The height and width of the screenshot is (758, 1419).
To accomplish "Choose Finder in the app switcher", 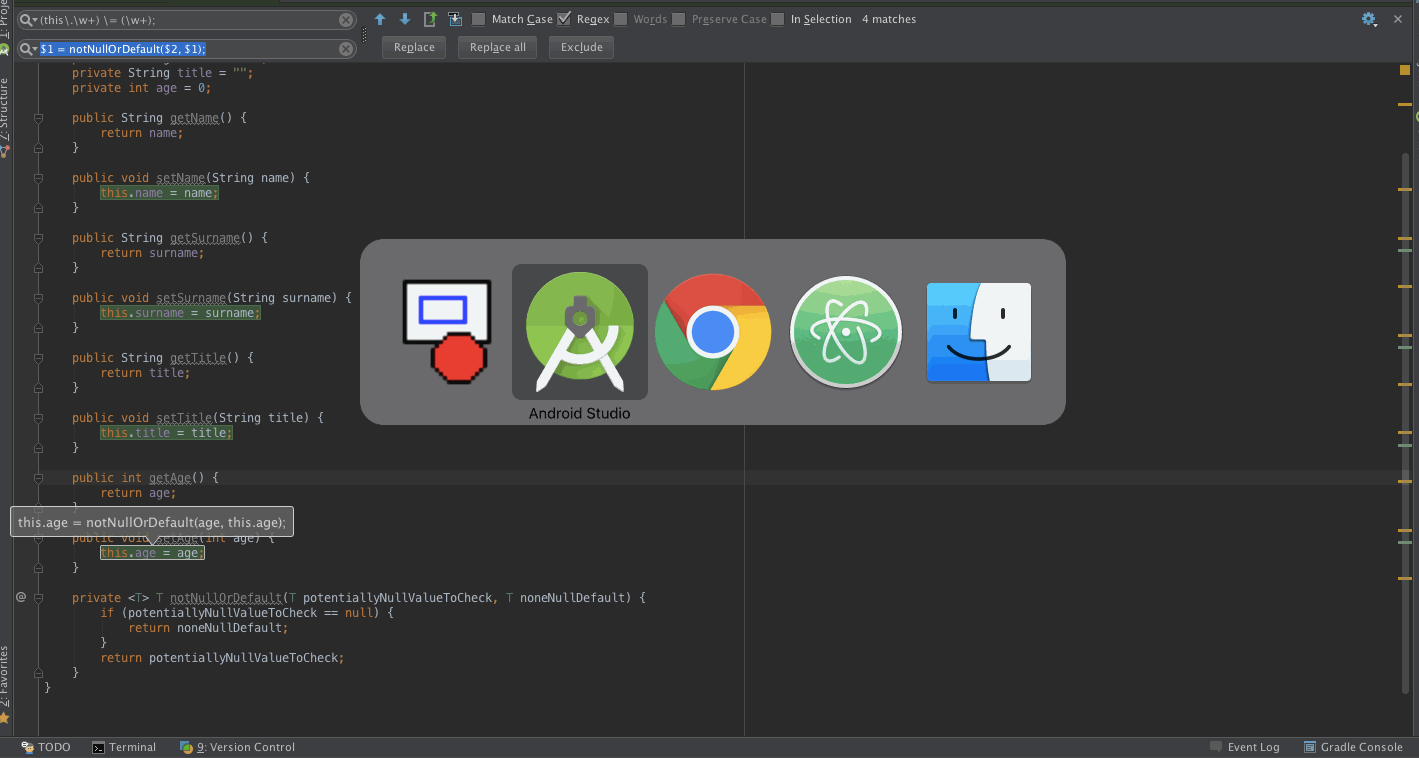I will 978,332.
